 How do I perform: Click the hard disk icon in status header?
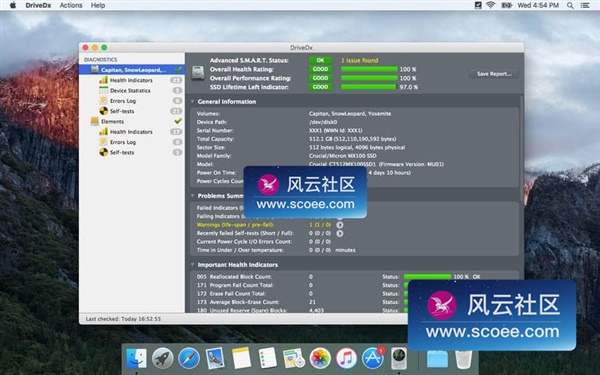[x=198, y=73]
